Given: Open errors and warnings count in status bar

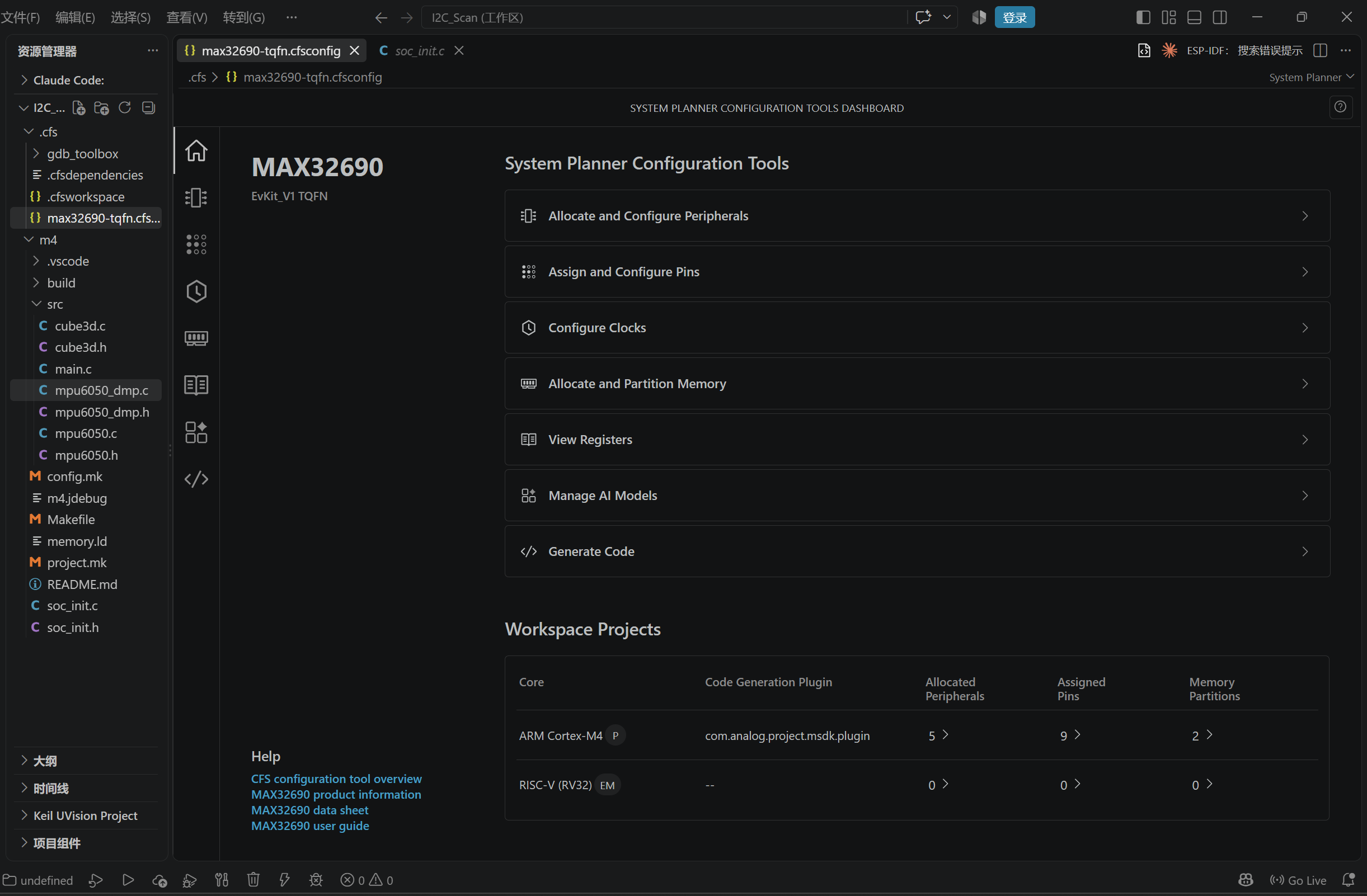Looking at the screenshot, I should pyautogui.click(x=367, y=880).
